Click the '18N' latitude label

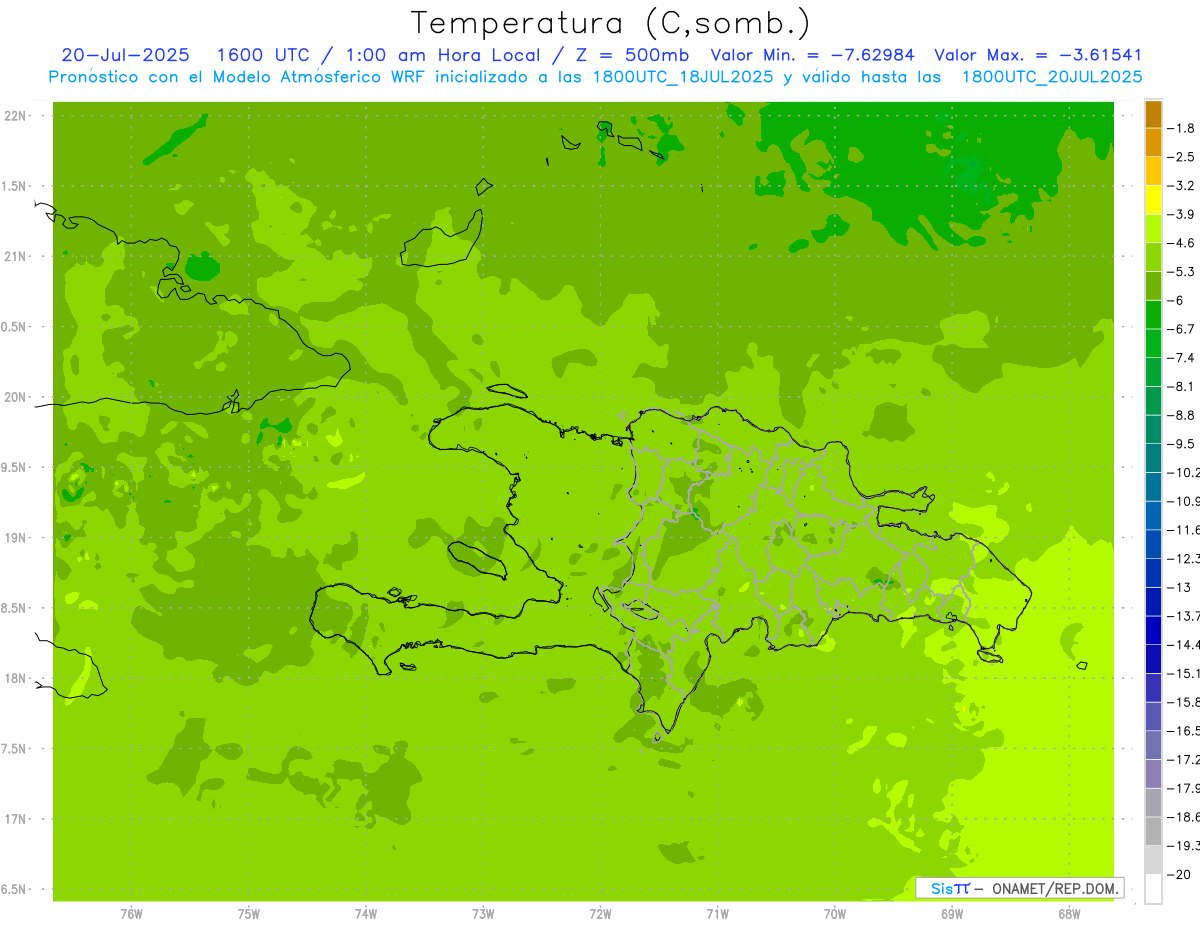point(15,678)
